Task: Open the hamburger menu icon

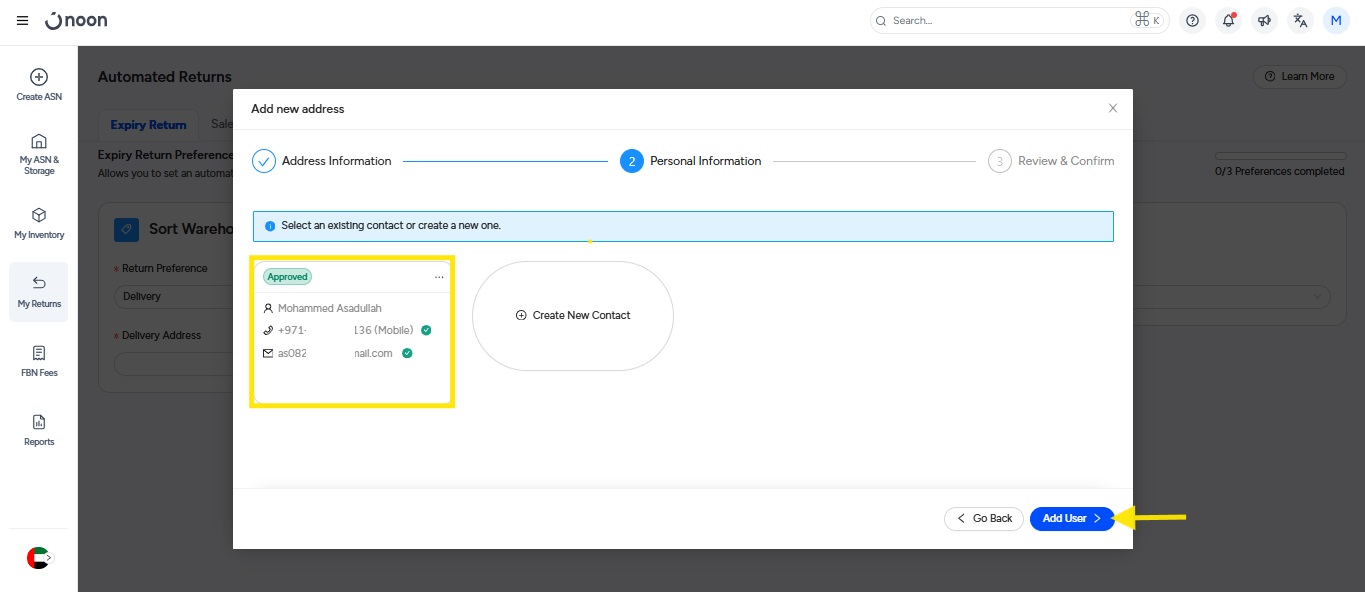Action: coord(22,21)
